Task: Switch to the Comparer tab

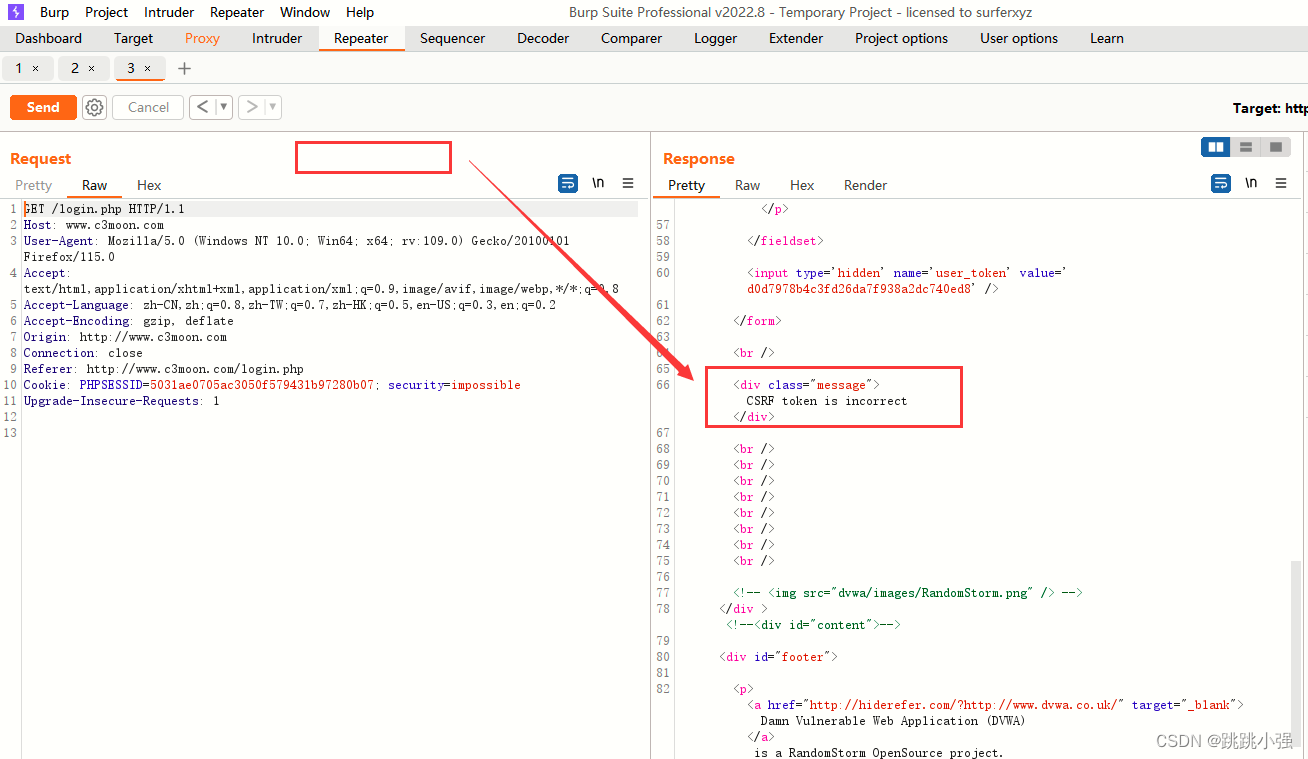Action: coord(631,38)
